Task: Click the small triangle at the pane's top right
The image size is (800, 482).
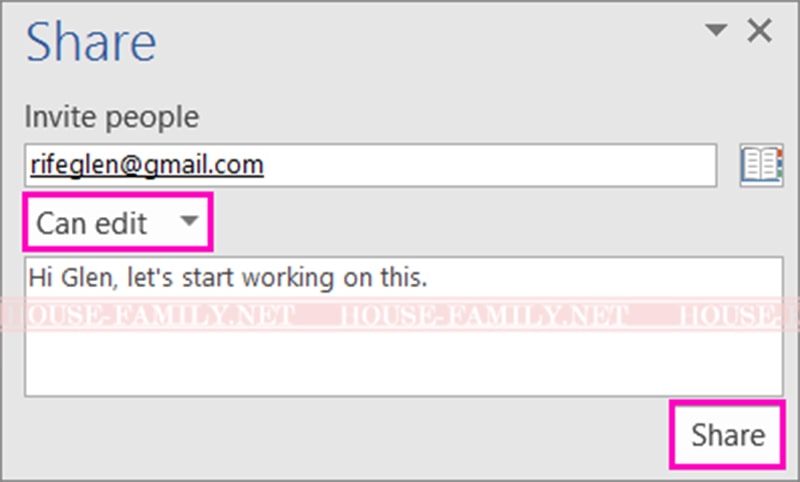Action: [x=716, y=30]
